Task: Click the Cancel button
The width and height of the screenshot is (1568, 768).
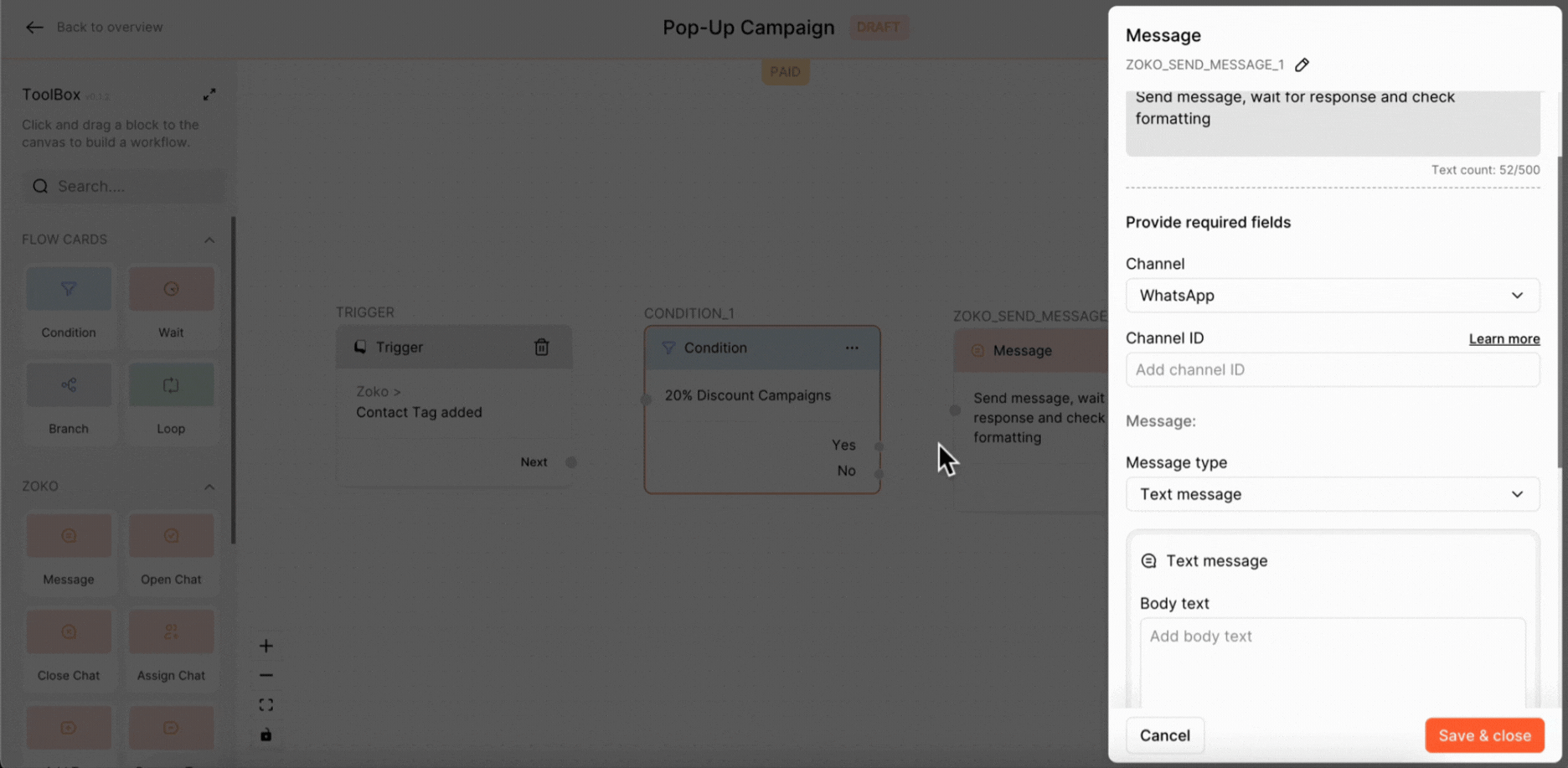Action: click(1164, 735)
